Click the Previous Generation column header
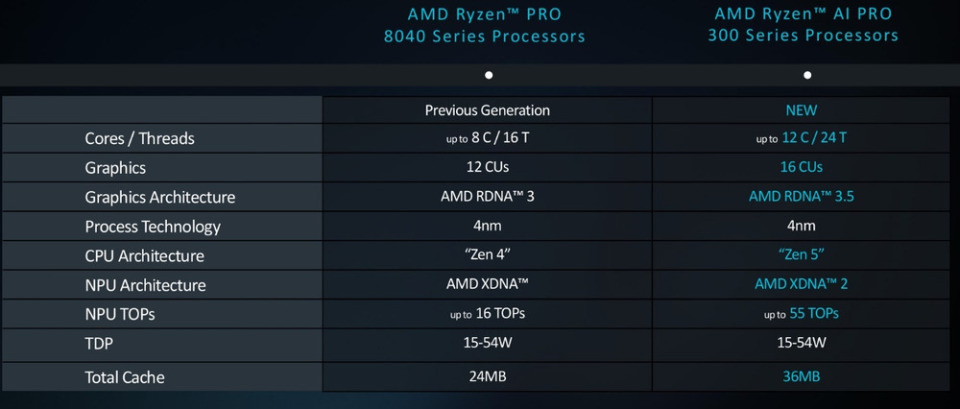960x409 pixels. [x=487, y=110]
